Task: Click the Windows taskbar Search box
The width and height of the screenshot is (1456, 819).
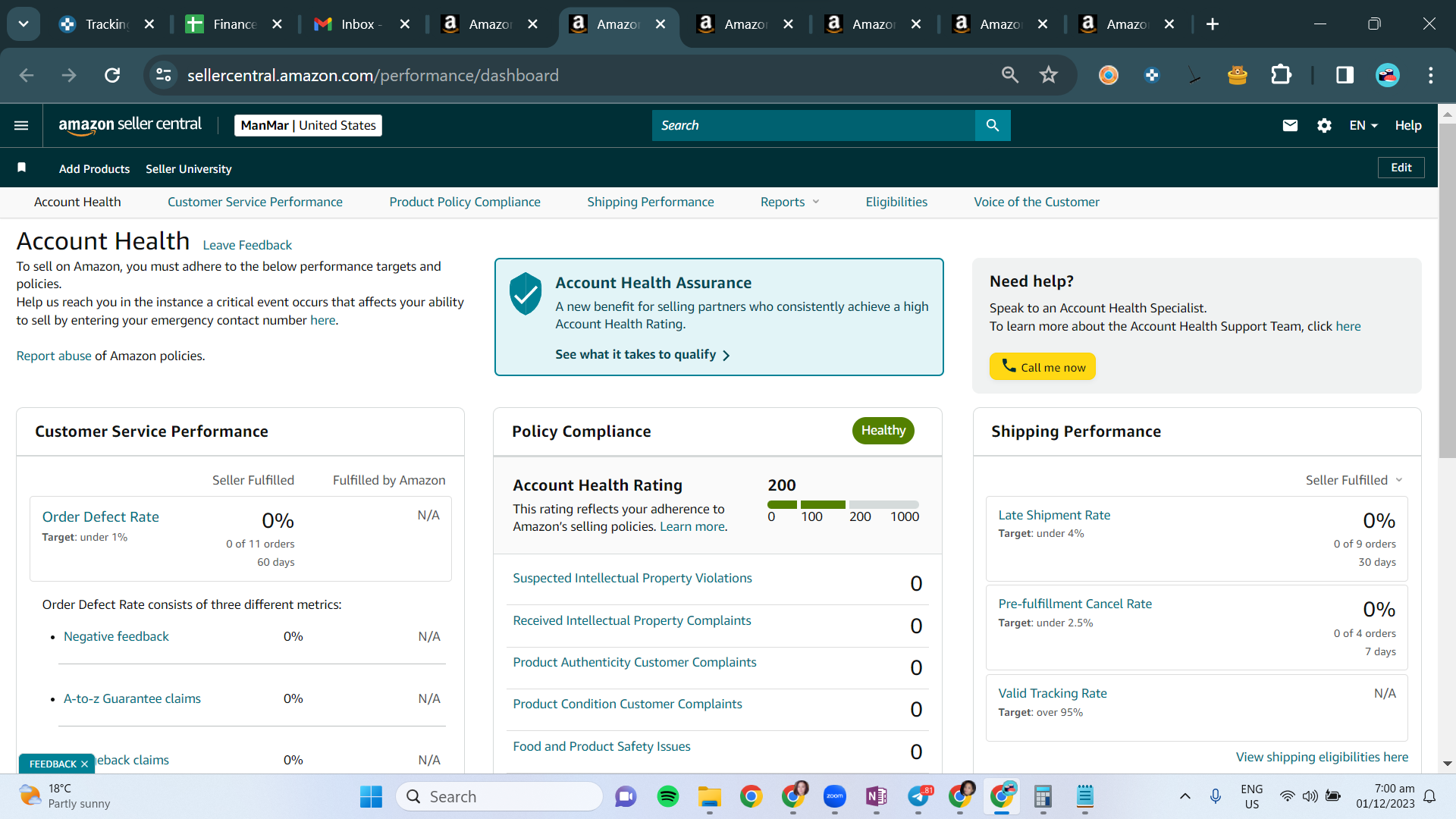Action: pyautogui.click(x=499, y=796)
